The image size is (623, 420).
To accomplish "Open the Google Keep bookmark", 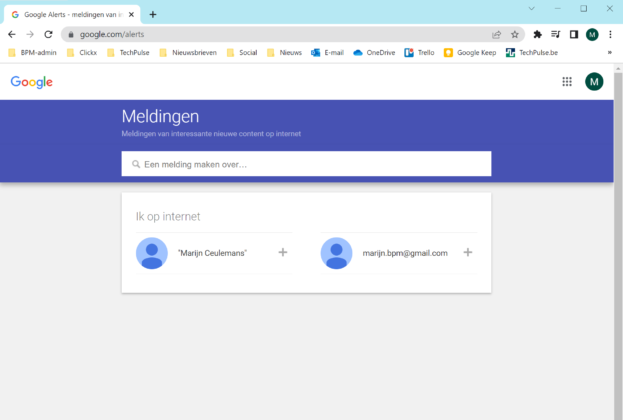I will pos(470,52).
